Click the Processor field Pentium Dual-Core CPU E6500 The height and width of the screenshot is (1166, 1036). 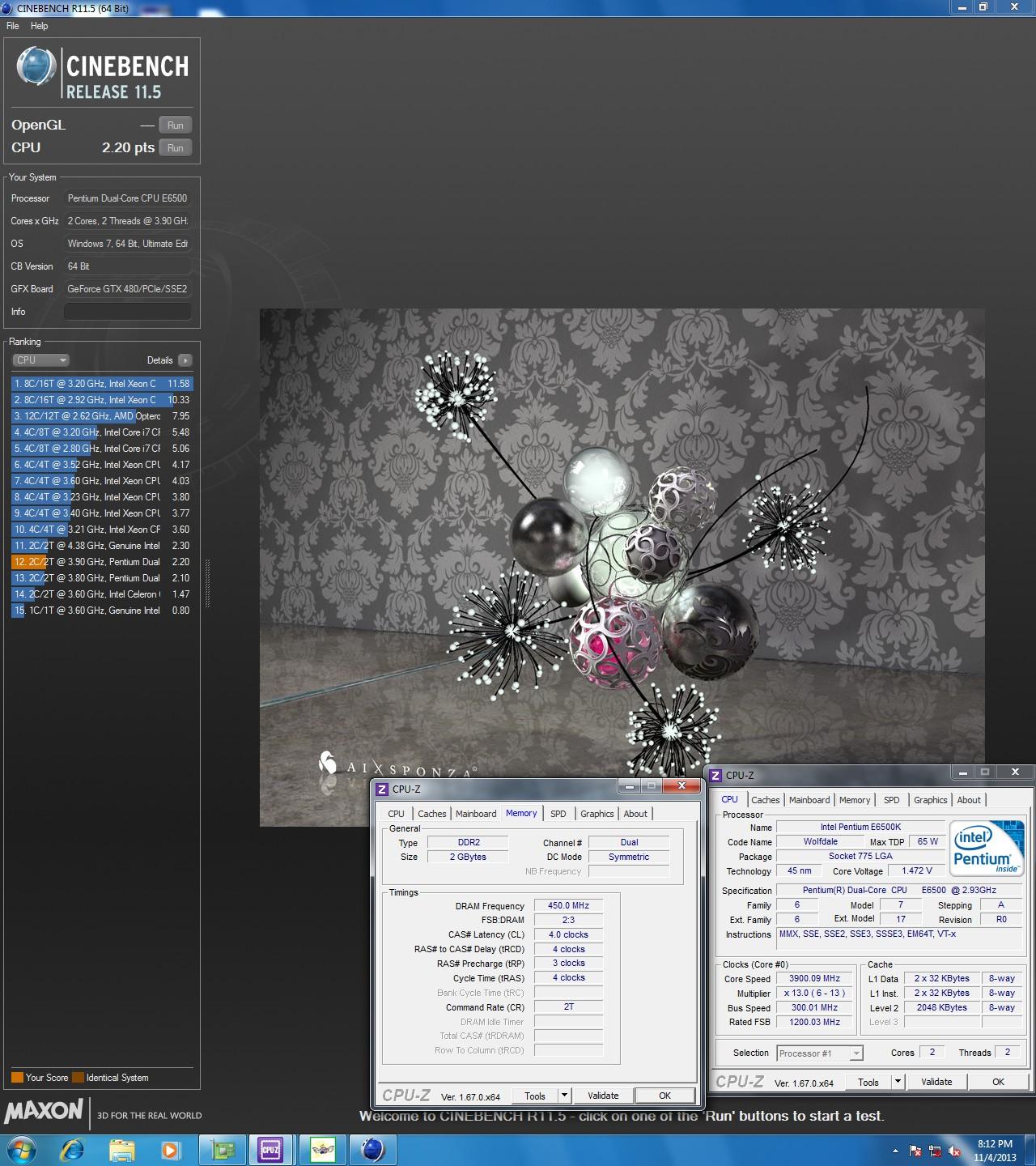(x=128, y=198)
